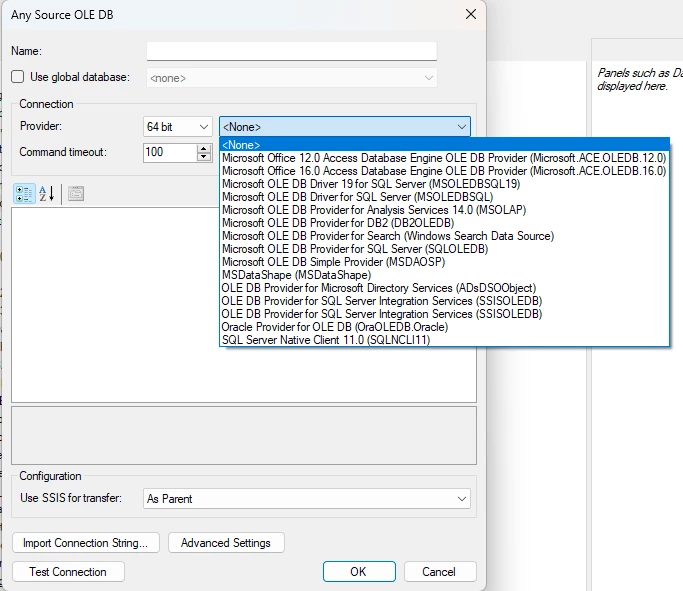Viewport: 683px width, 591px height.
Task: Increase Command timeout with up arrow
Action: pyautogui.click(x=203, y=148)
